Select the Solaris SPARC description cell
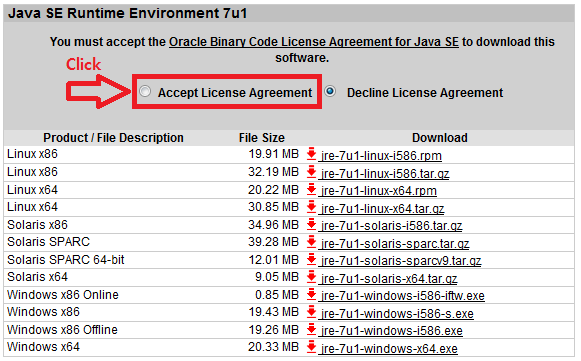581x361 pixels. point(48,242)
